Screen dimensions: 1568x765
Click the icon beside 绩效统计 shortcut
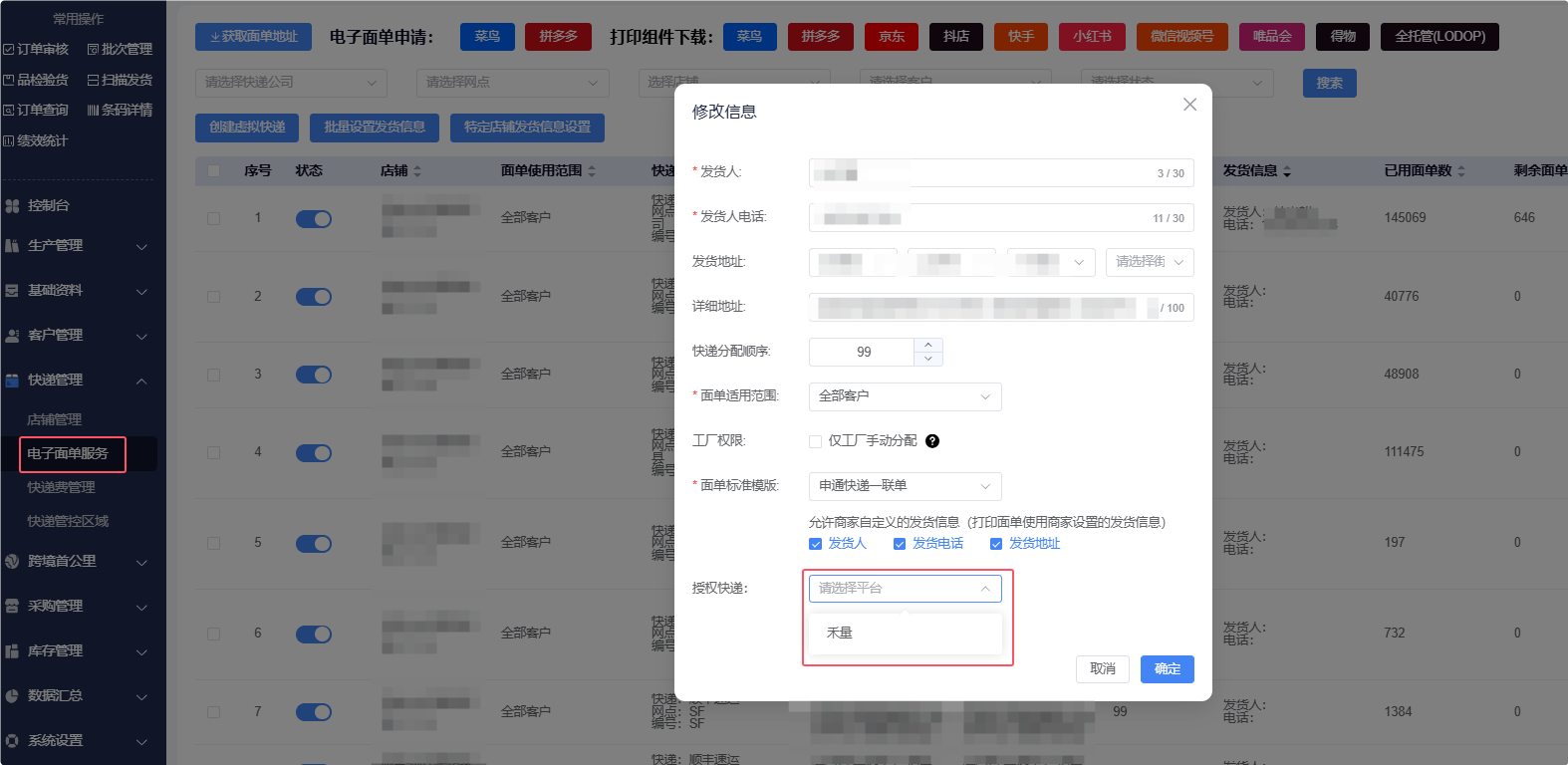[8, 141]
